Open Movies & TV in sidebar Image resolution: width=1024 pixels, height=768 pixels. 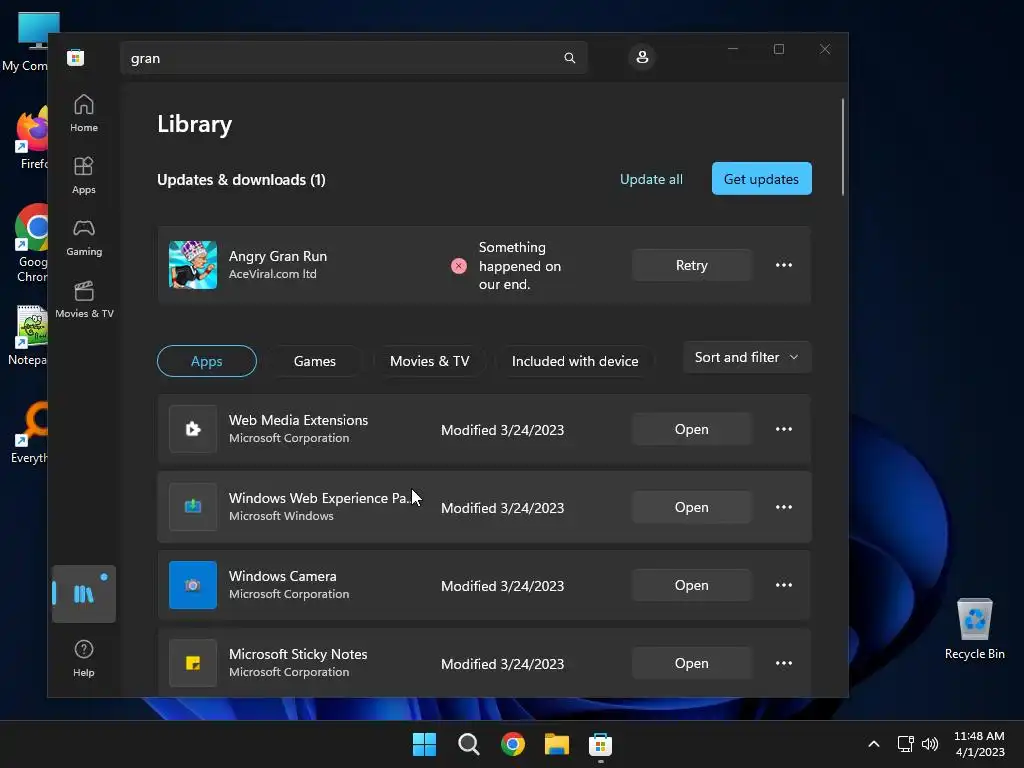(84, 300)
